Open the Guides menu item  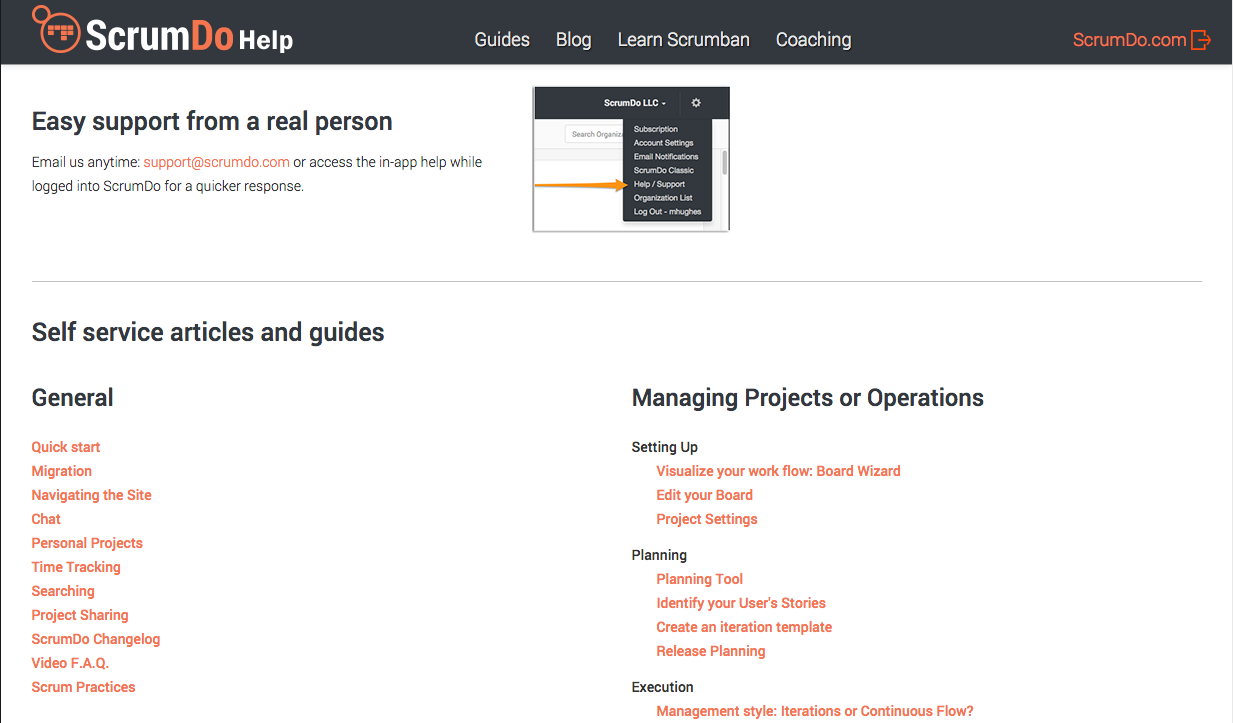(x=502, y=40)
